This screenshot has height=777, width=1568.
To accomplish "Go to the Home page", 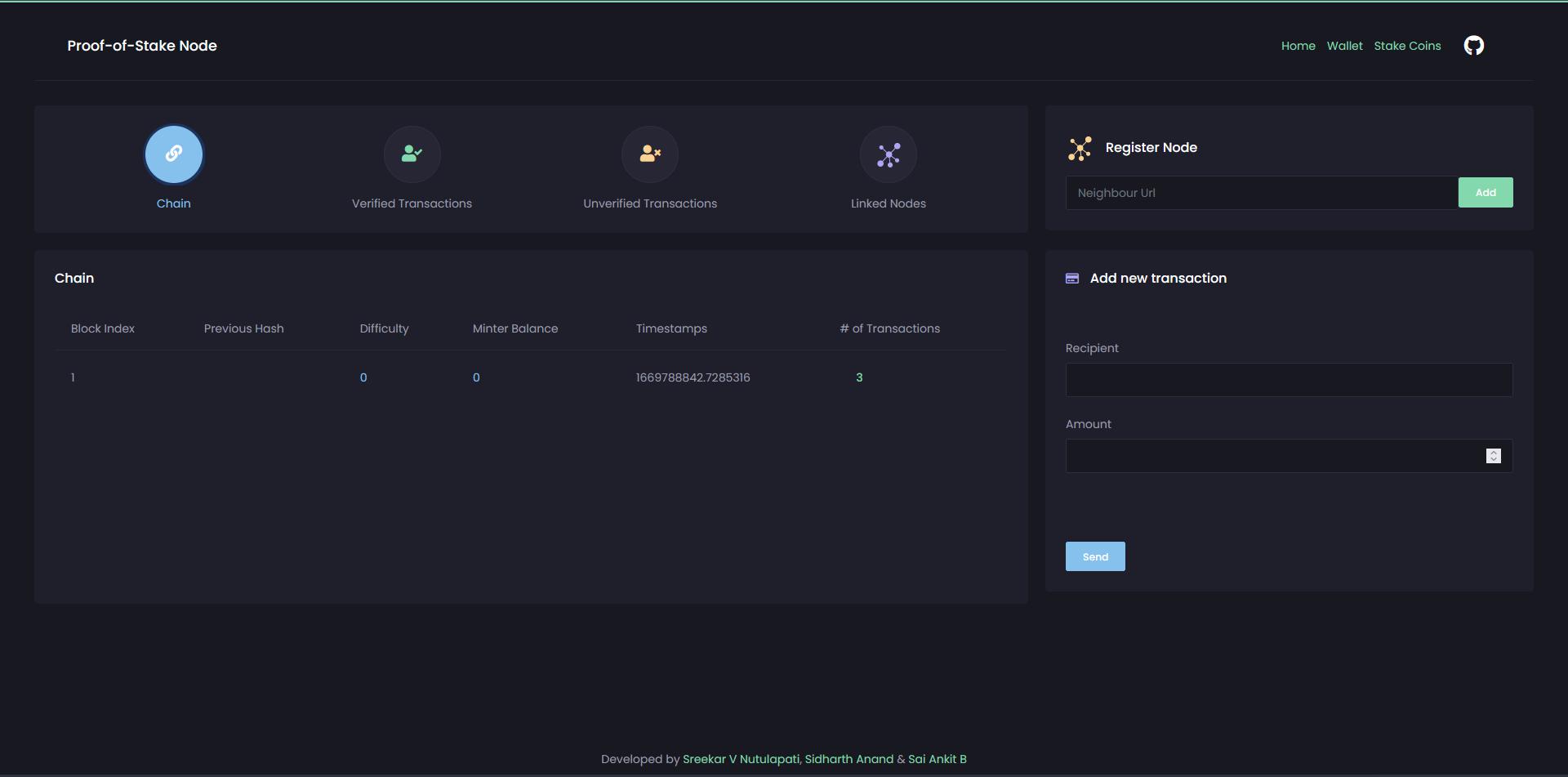I will (1298, 46).
